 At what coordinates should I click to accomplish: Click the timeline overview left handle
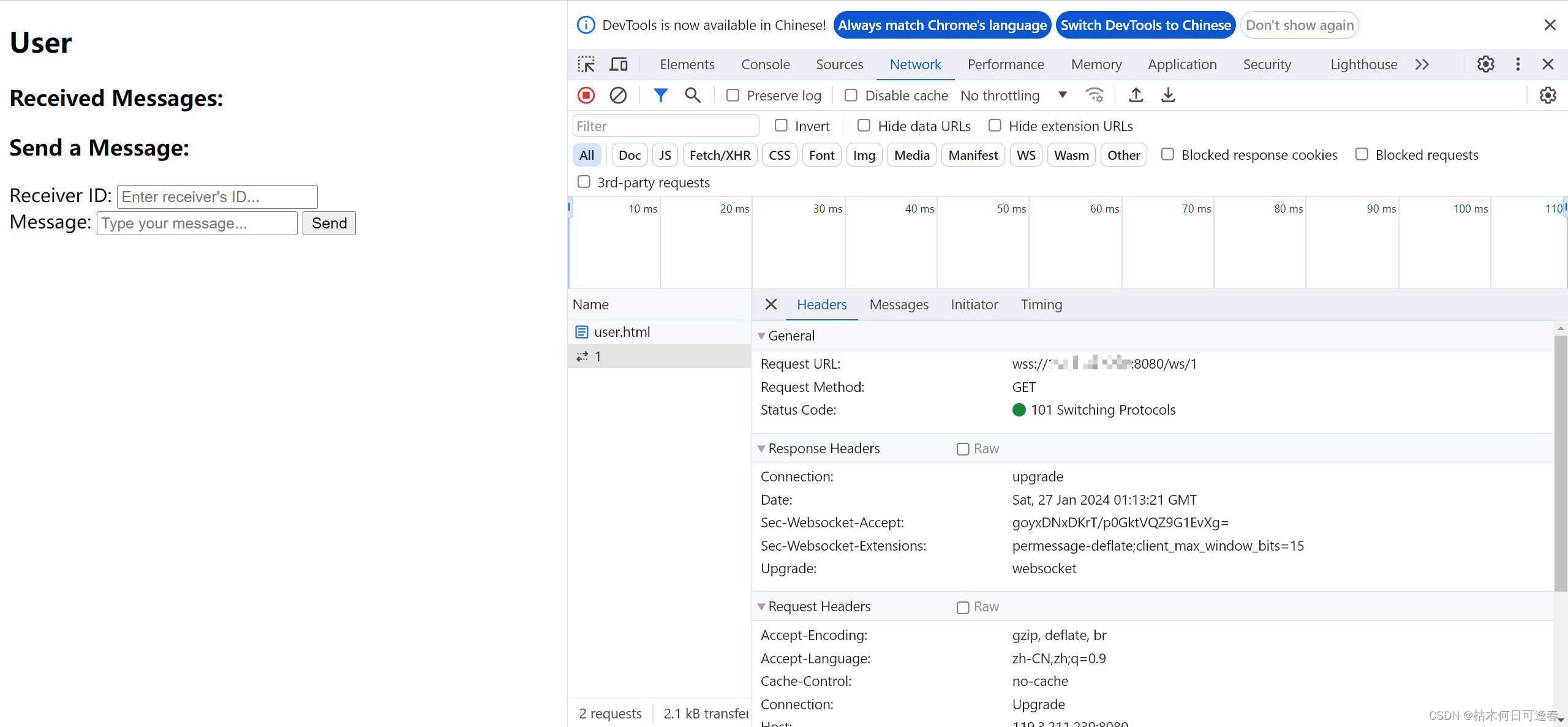coord(570,206)
